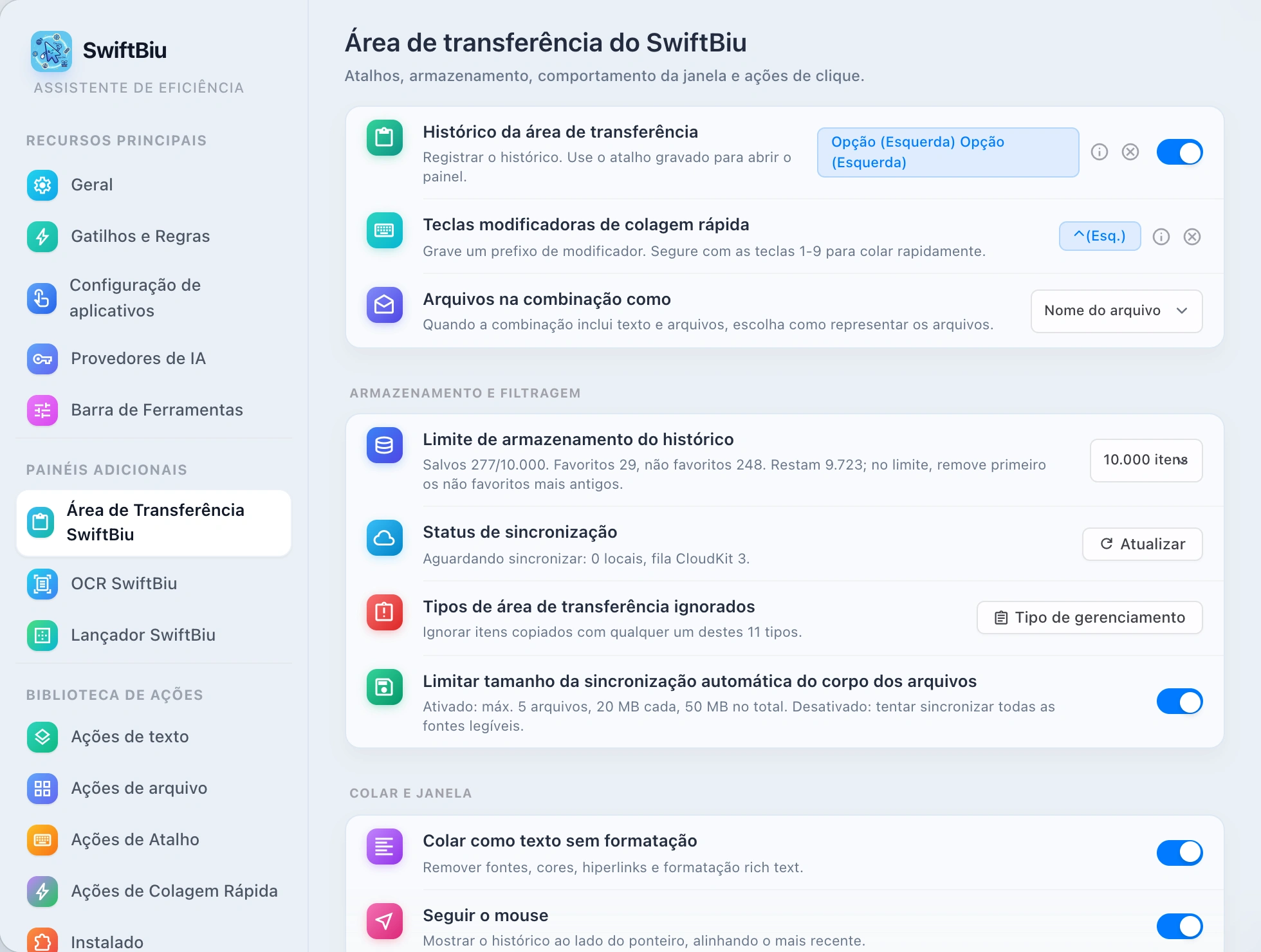1261x952 pixels.
Task: Click the Ações de Atalho keyboard icon
Action: 42,840
